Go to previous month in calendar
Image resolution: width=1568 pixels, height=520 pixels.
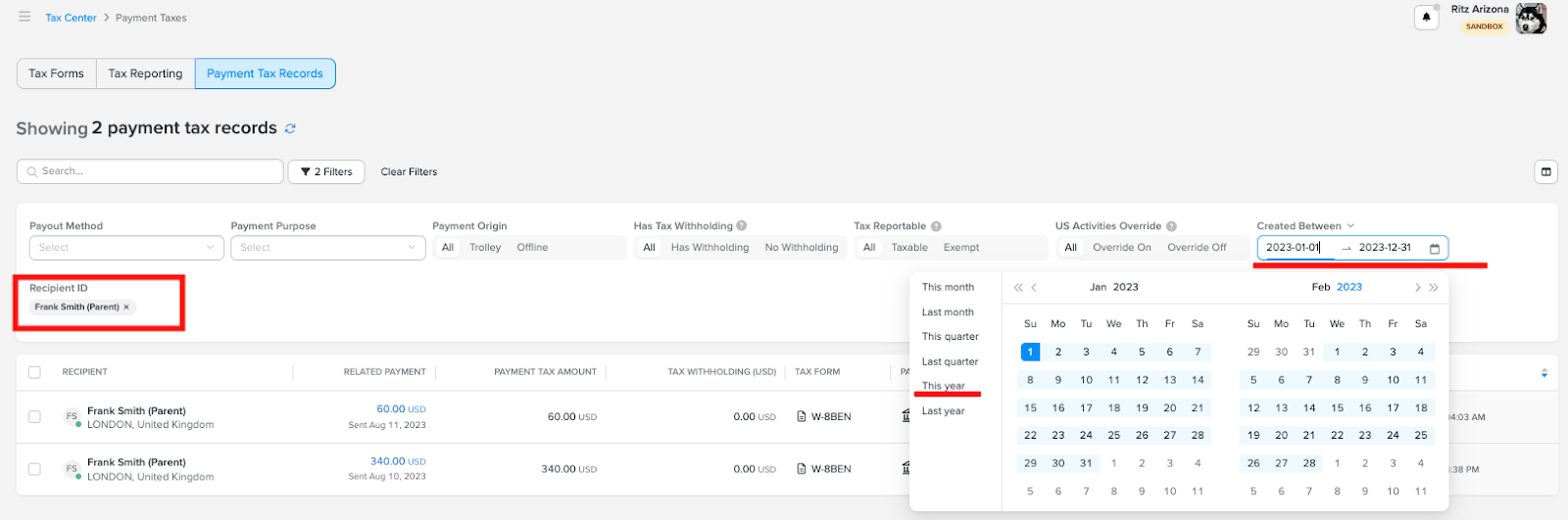1034,287
